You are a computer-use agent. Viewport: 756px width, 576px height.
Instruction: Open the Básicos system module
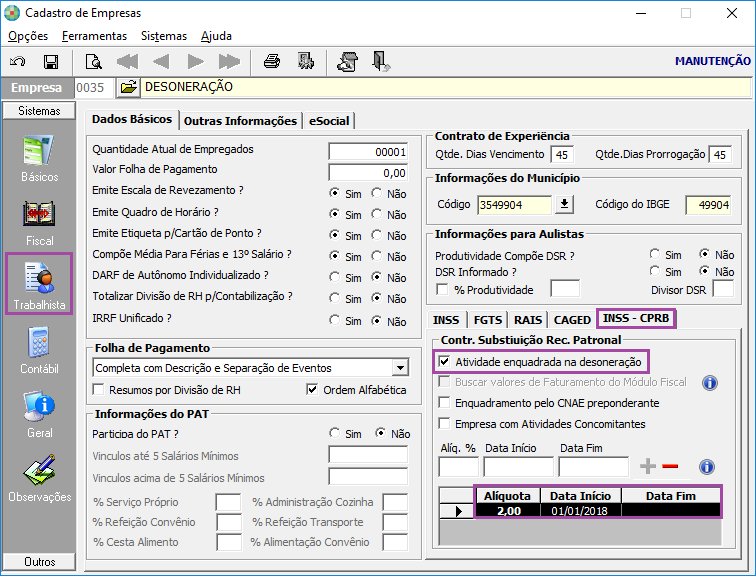[40, 159]
